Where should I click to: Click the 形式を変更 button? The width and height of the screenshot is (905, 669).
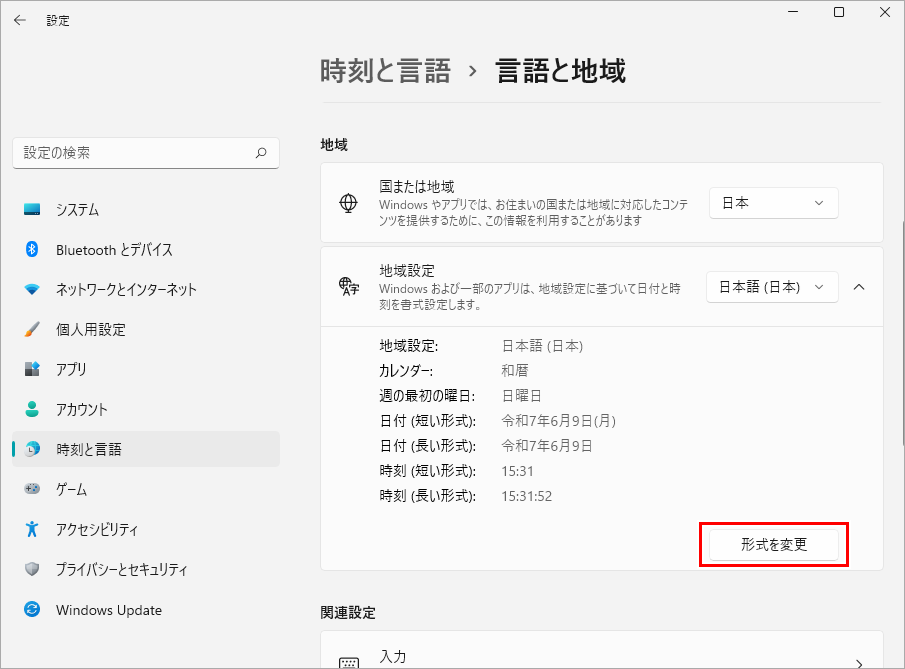773,544
